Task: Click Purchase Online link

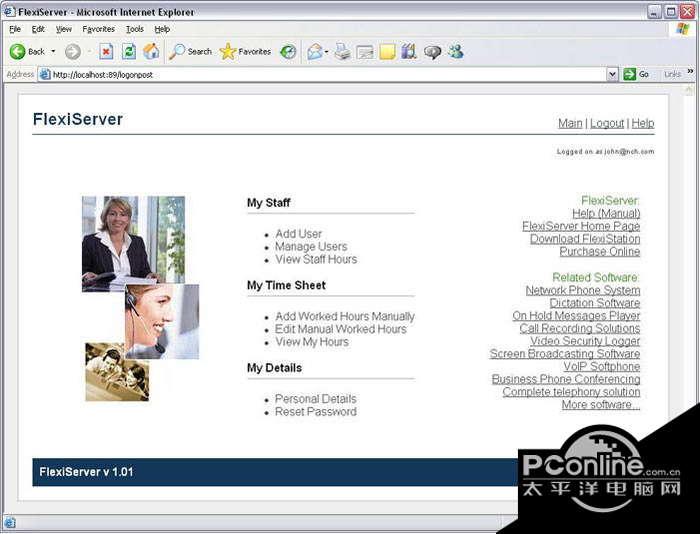Action: click(600, 251)
